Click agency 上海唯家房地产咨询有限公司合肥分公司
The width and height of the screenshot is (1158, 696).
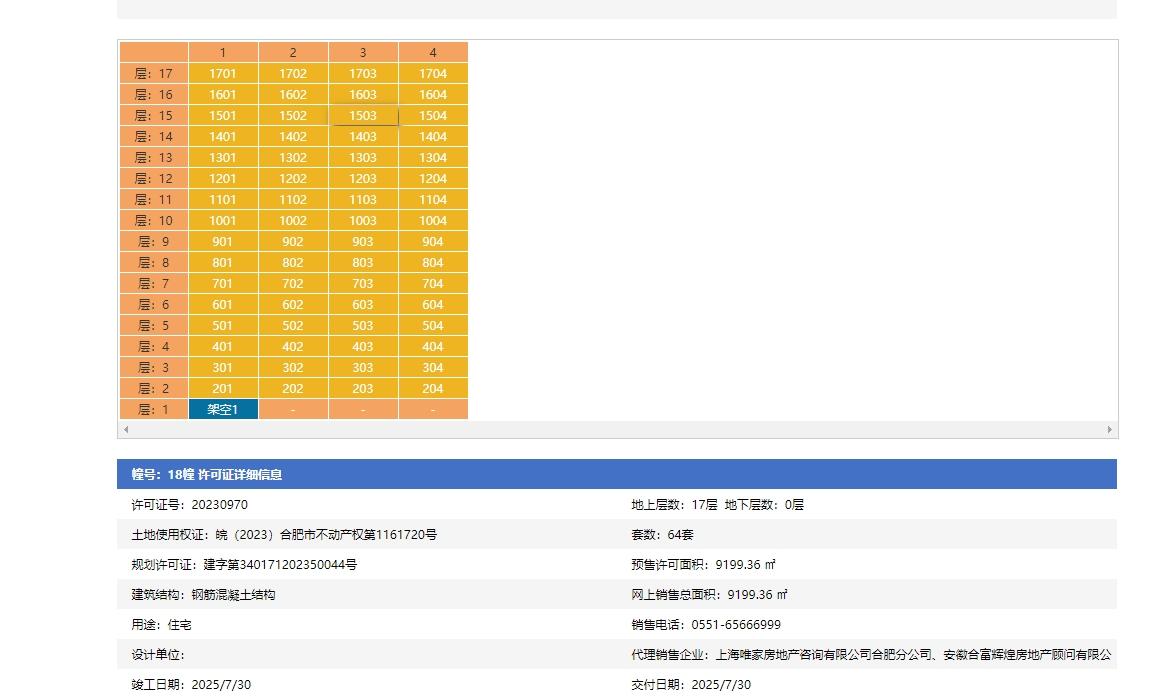coord(823,655)
